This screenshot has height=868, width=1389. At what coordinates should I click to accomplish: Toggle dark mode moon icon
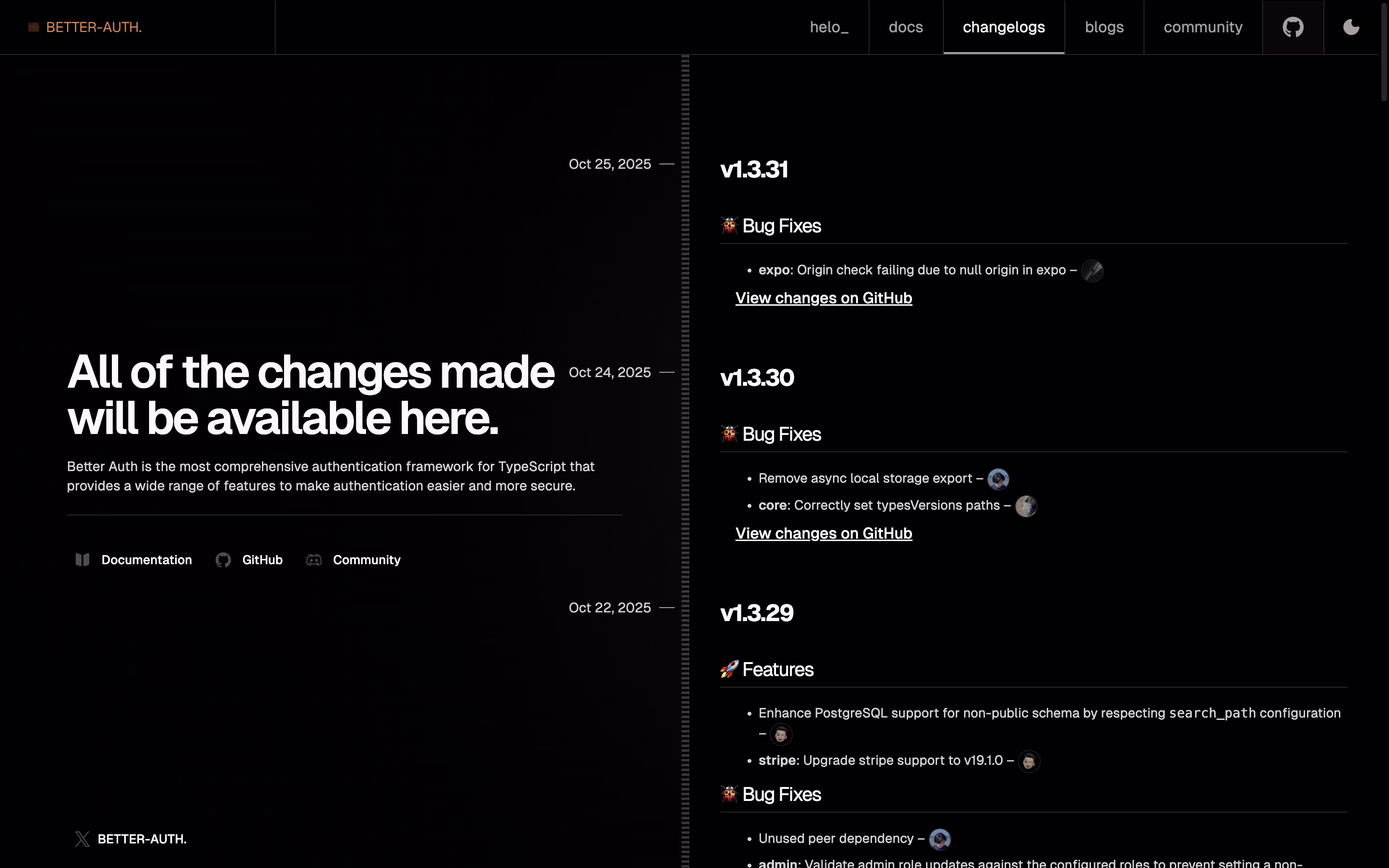pyautogui.click(x=1351, y=27)
